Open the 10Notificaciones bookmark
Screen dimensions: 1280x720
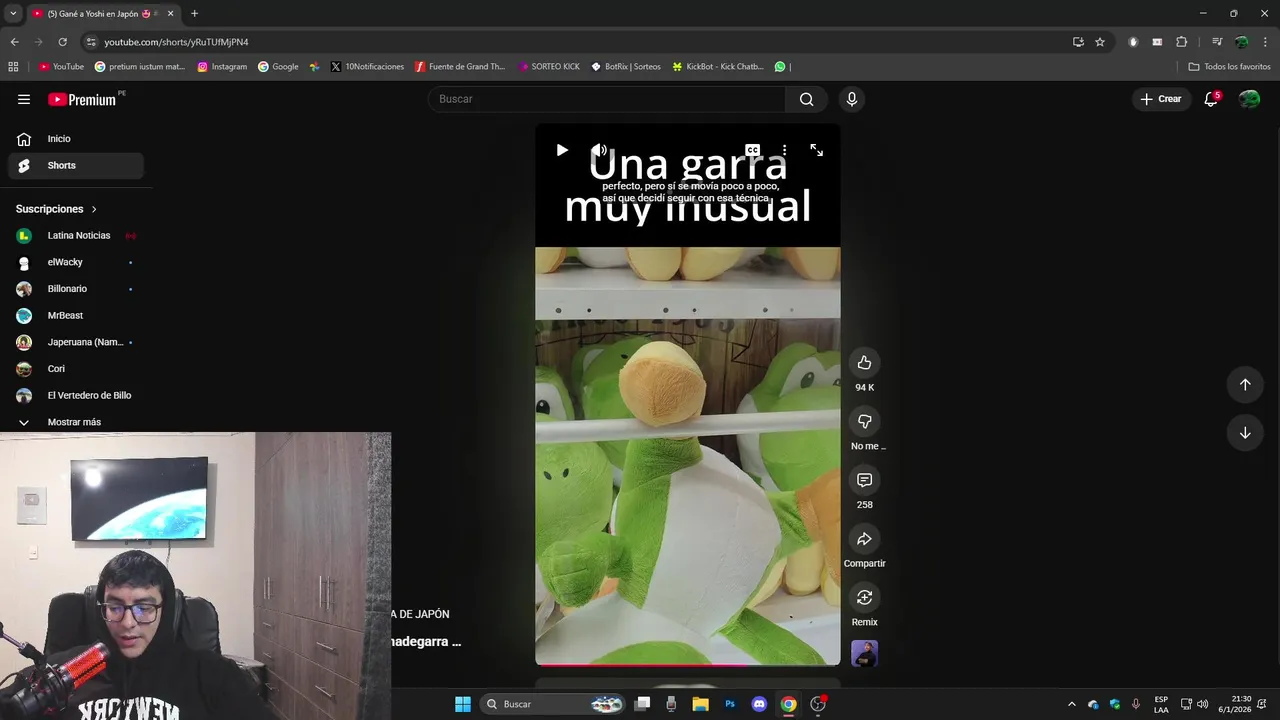coord(367,67)
